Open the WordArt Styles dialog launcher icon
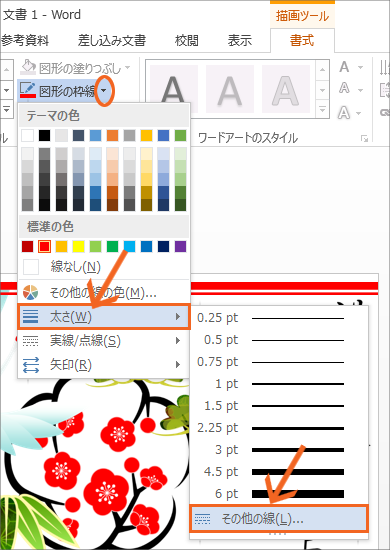This screenshot has width=390, height=550. point(364,139)
